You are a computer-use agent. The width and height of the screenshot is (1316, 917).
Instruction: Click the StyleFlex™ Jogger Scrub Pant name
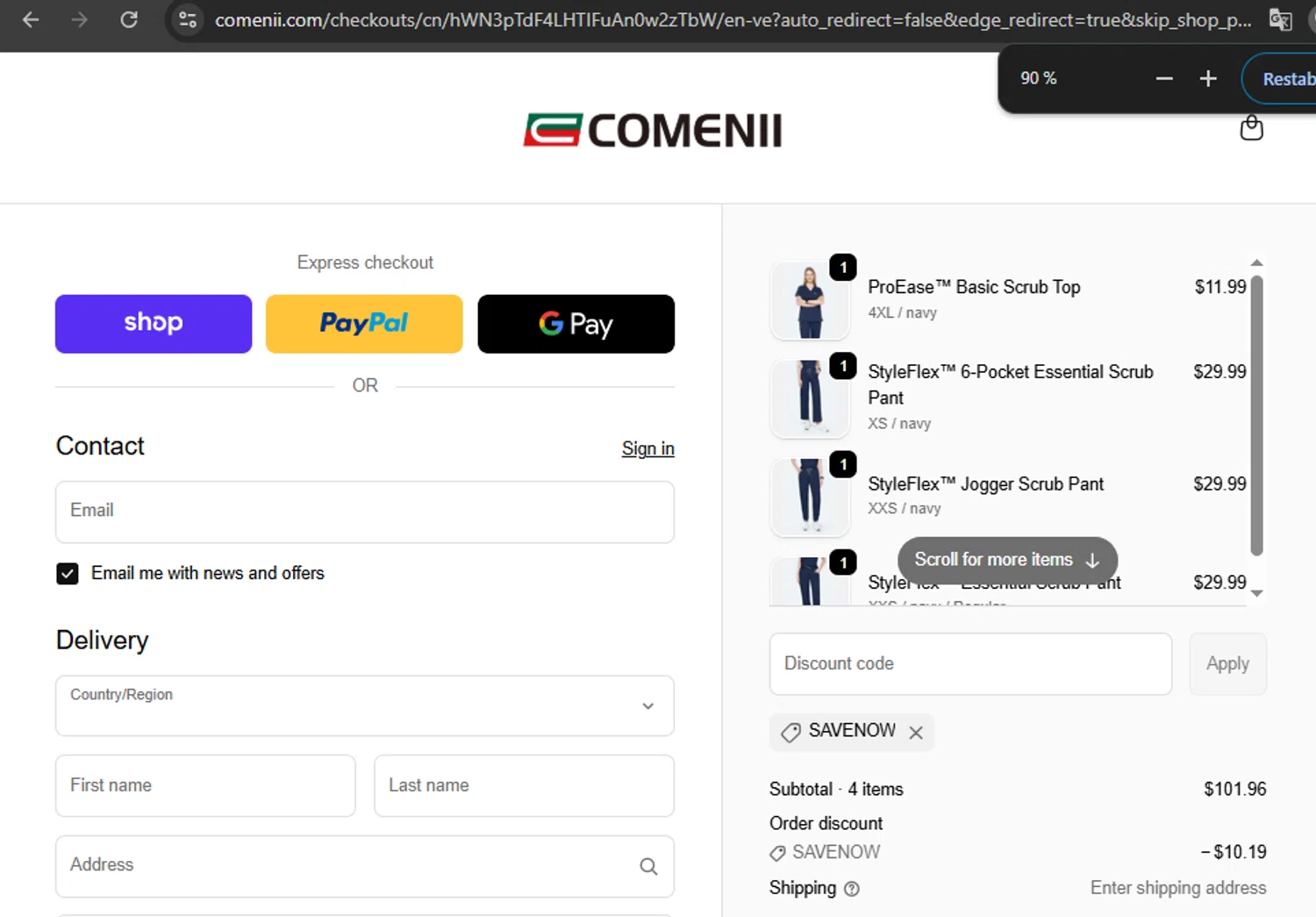point(985,484)
